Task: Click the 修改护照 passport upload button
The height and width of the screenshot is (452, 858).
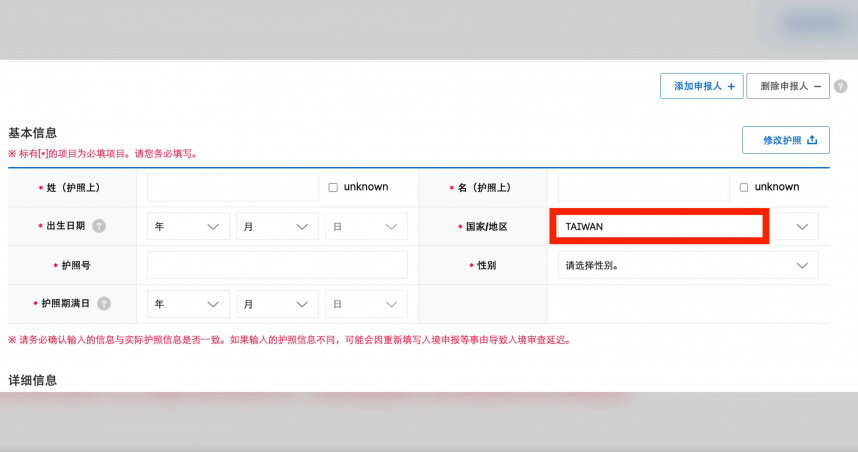Action: [786, 140]
